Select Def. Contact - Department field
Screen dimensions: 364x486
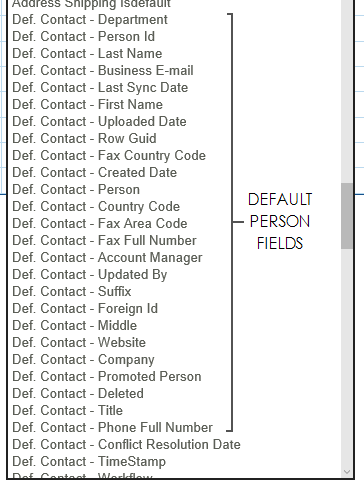(90, 19)
